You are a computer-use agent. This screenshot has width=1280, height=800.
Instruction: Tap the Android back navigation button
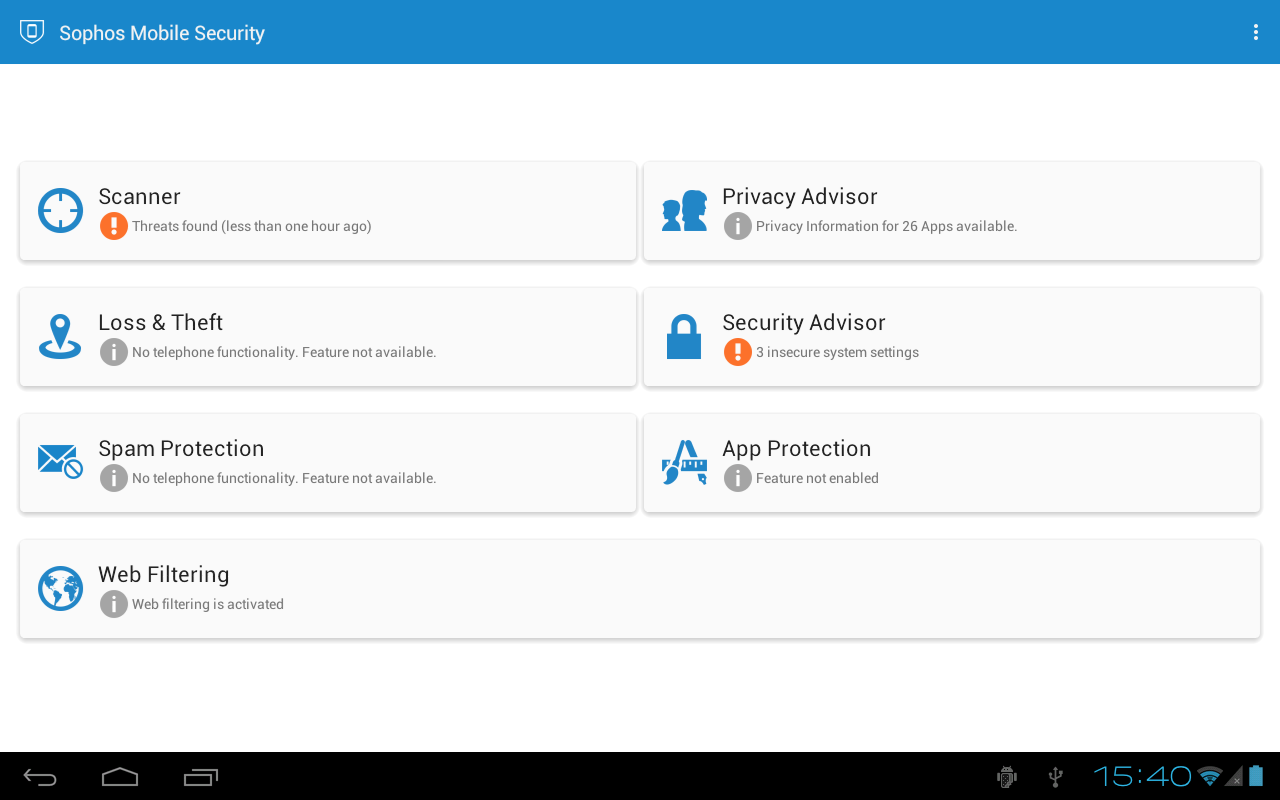pos(40,777)
